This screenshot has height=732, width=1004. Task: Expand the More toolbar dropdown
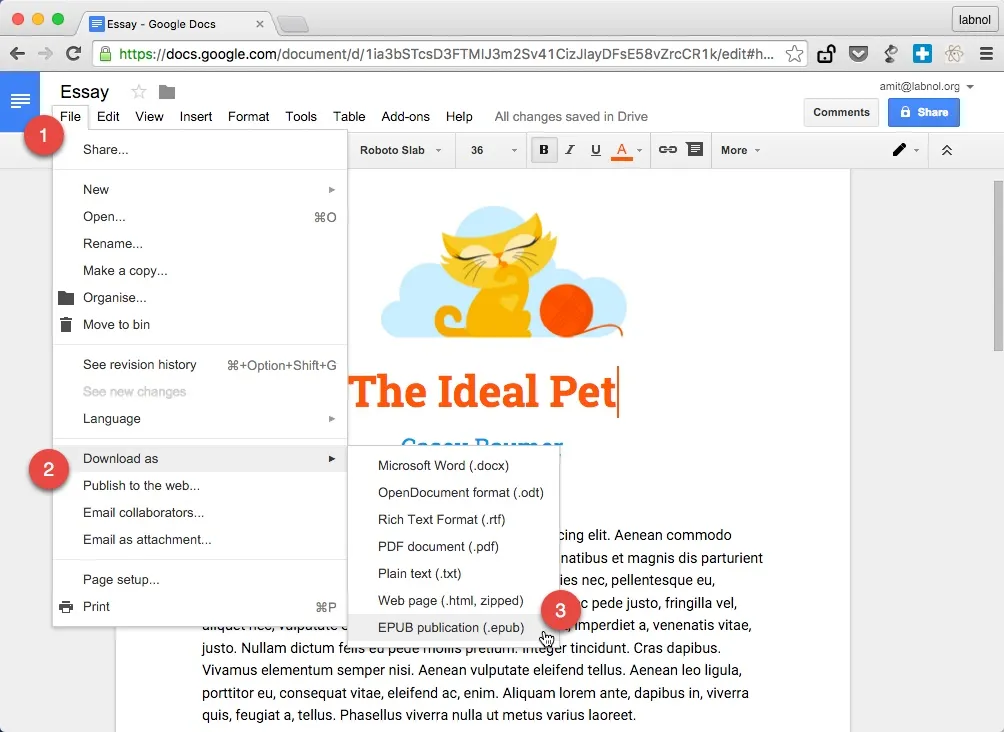pos(739,150)
